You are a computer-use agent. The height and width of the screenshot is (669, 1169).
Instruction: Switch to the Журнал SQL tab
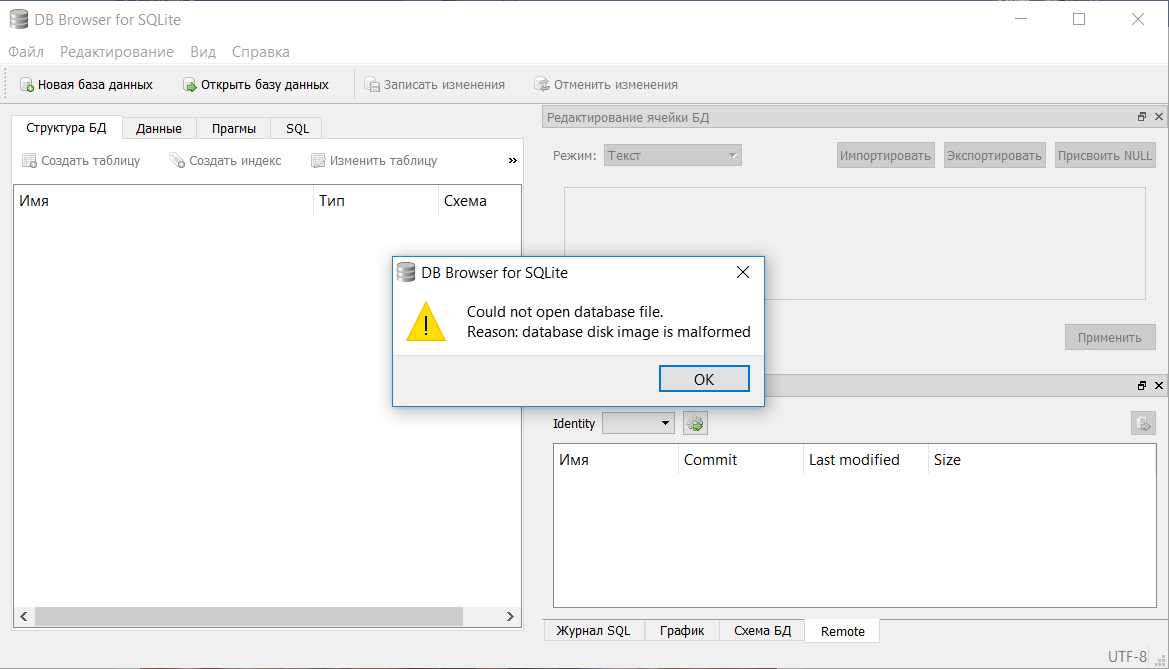pos(593,630)
